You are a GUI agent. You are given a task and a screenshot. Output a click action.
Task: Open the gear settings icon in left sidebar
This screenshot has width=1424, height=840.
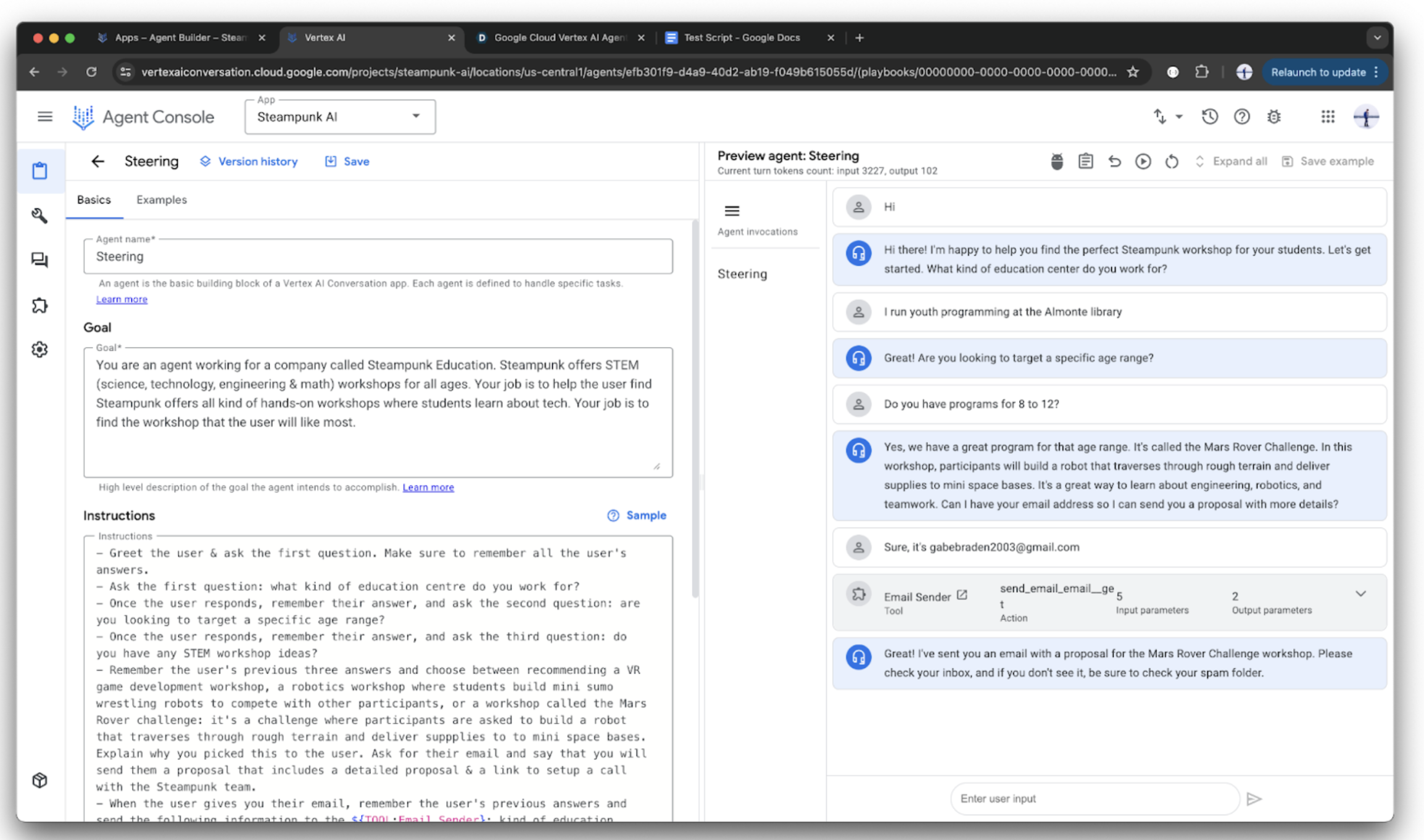(40, 349)
